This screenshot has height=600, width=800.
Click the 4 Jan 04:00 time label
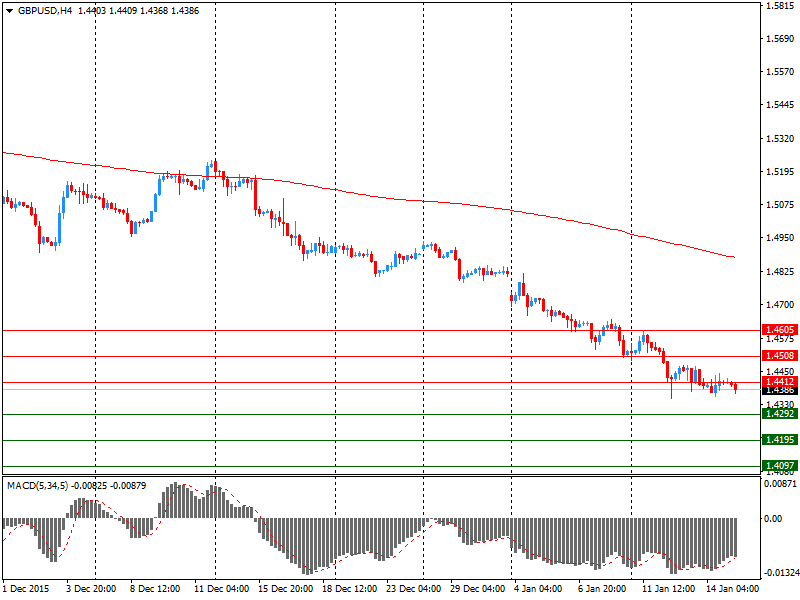pos(538,589)
